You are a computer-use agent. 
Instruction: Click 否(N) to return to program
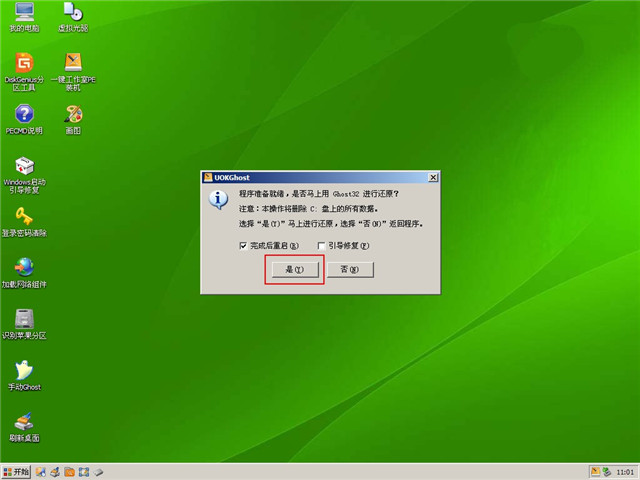click(349, 270)
